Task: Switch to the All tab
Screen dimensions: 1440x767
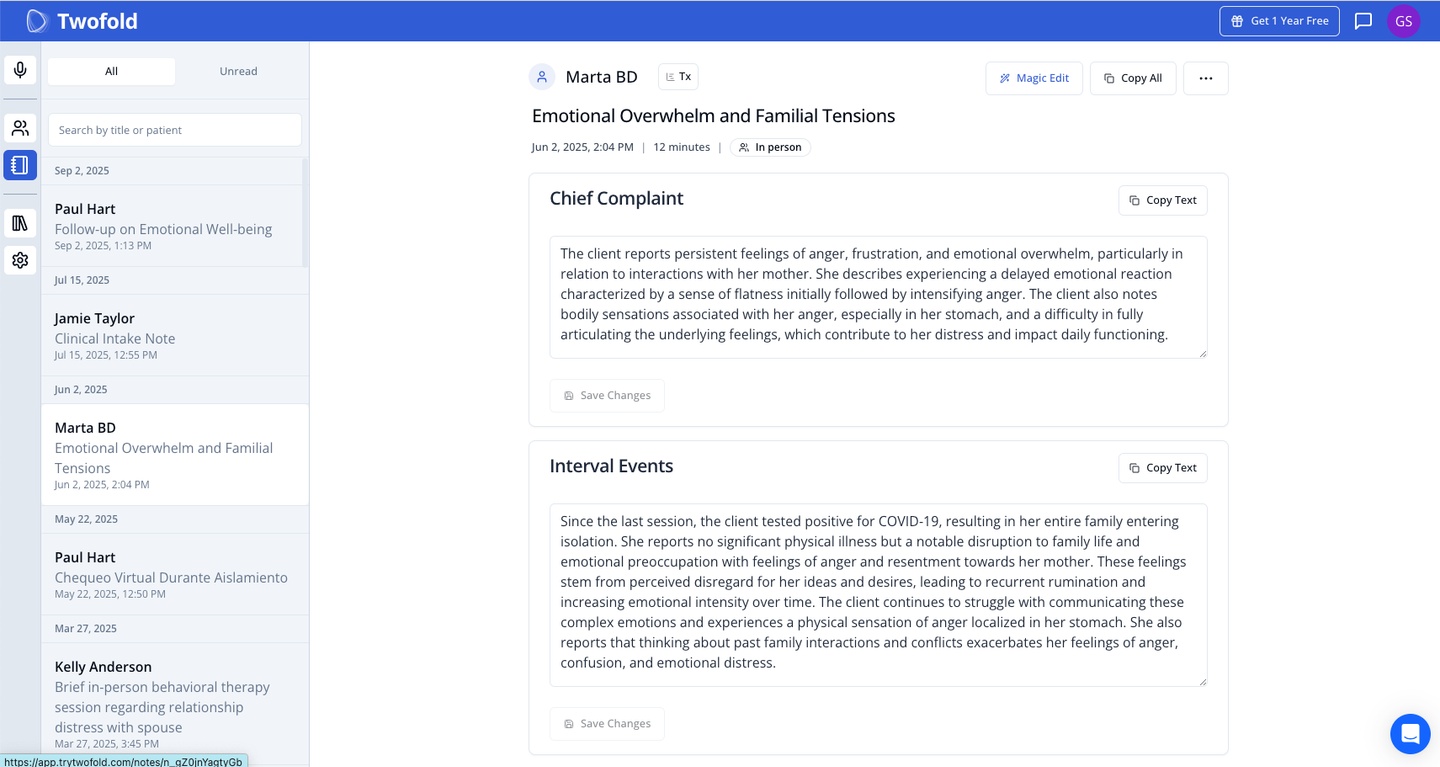Action: (x=111, y=71)
